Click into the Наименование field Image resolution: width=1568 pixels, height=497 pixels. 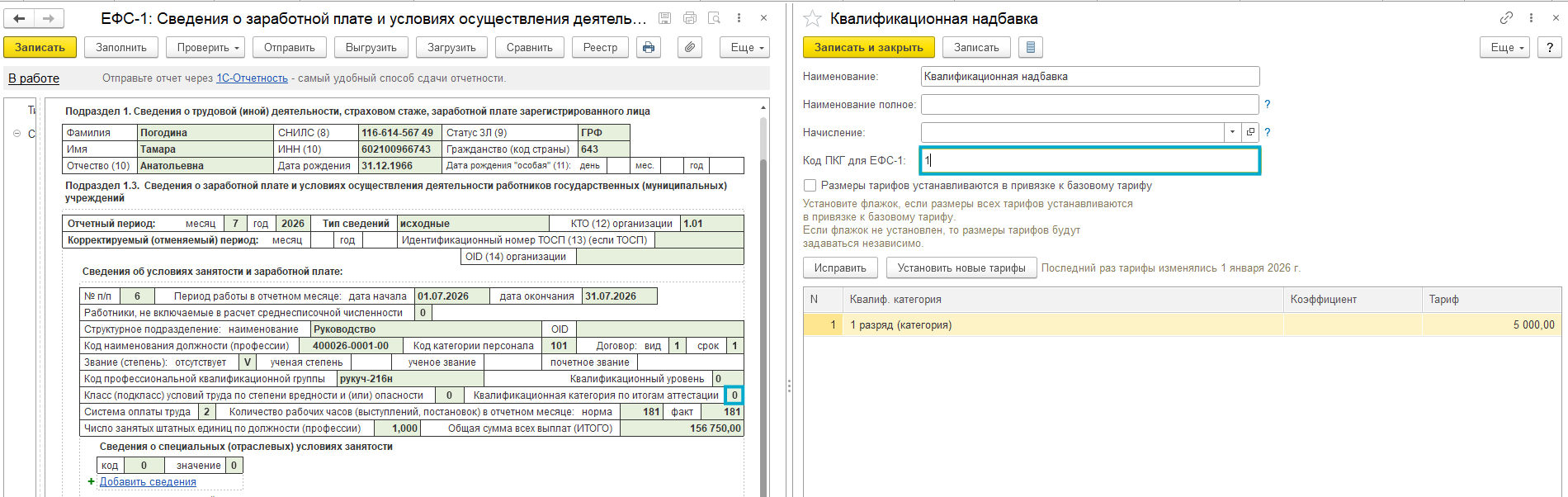click(1090, 77)
